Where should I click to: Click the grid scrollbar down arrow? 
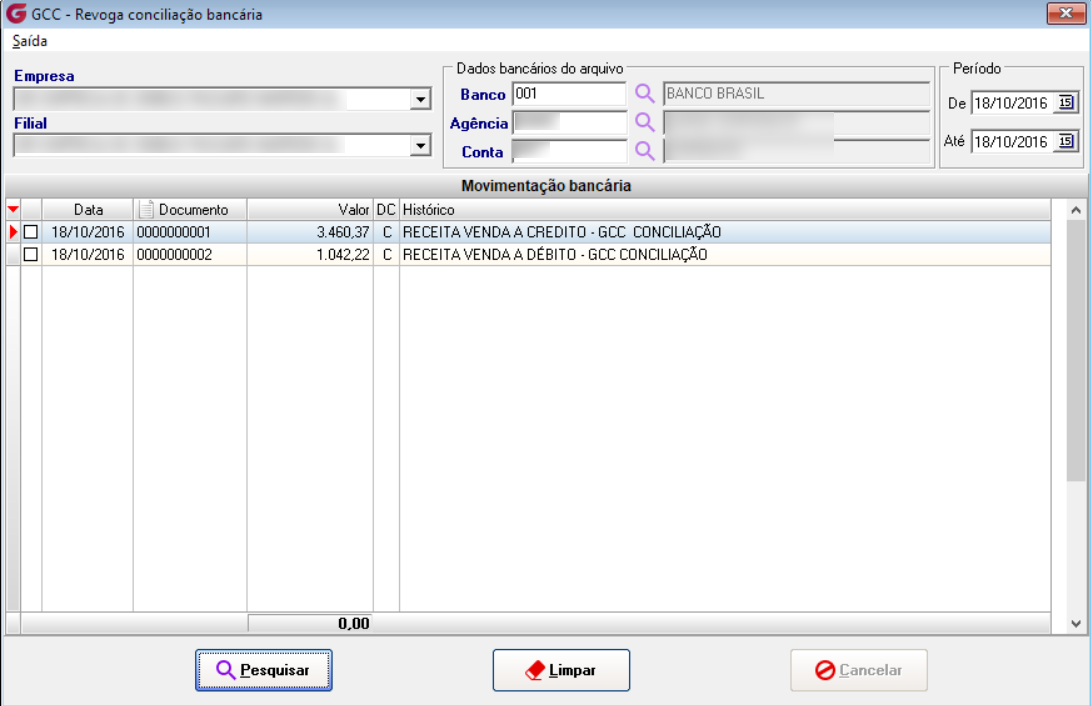[x=1076, y=624]
